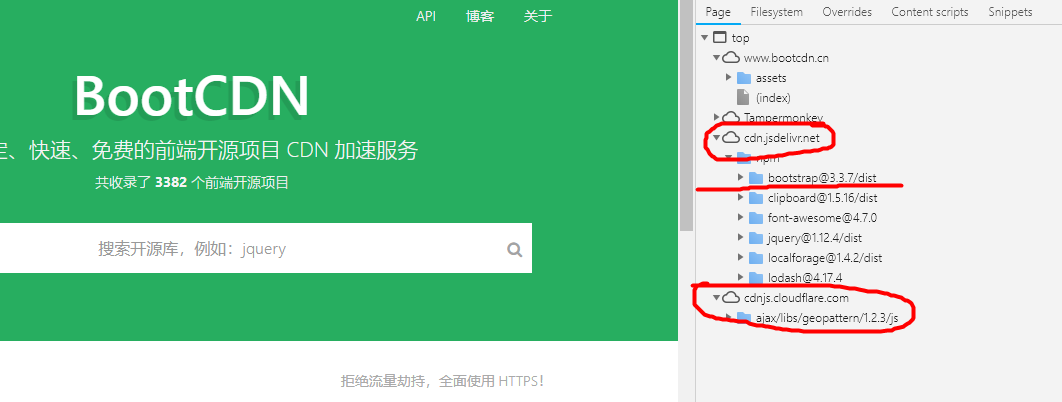This screenshot has width=1062, height=402.
Task: Click the frame icon beside top
Action: coord(720,38)
